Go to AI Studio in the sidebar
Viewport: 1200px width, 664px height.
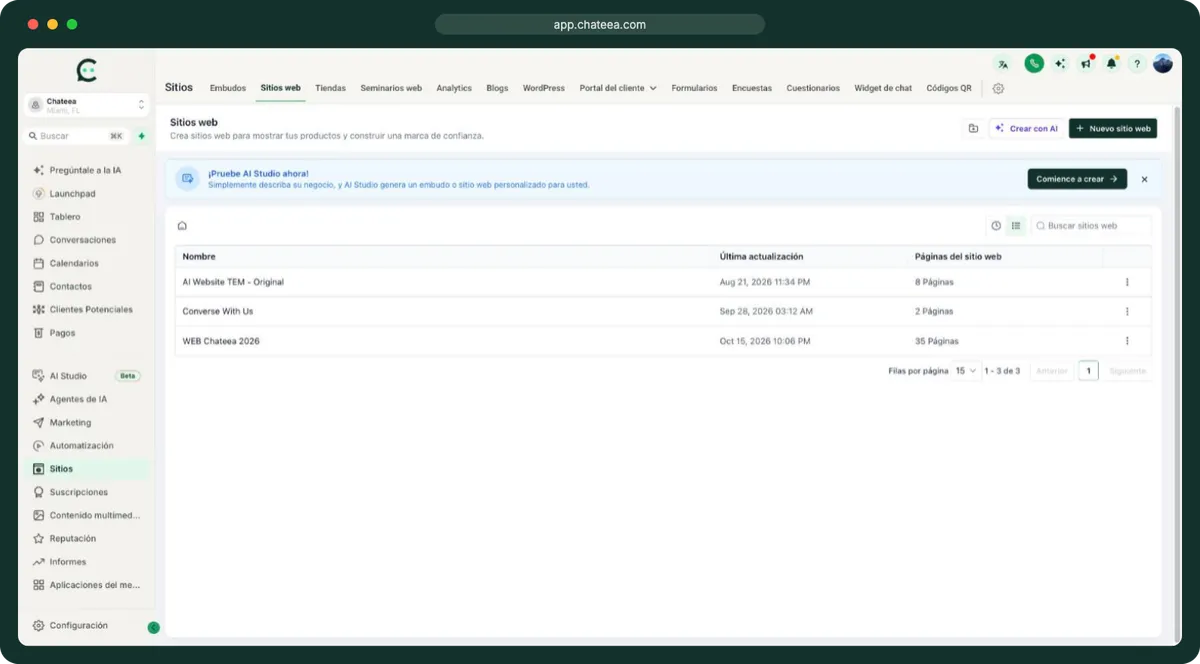(68, 376)
